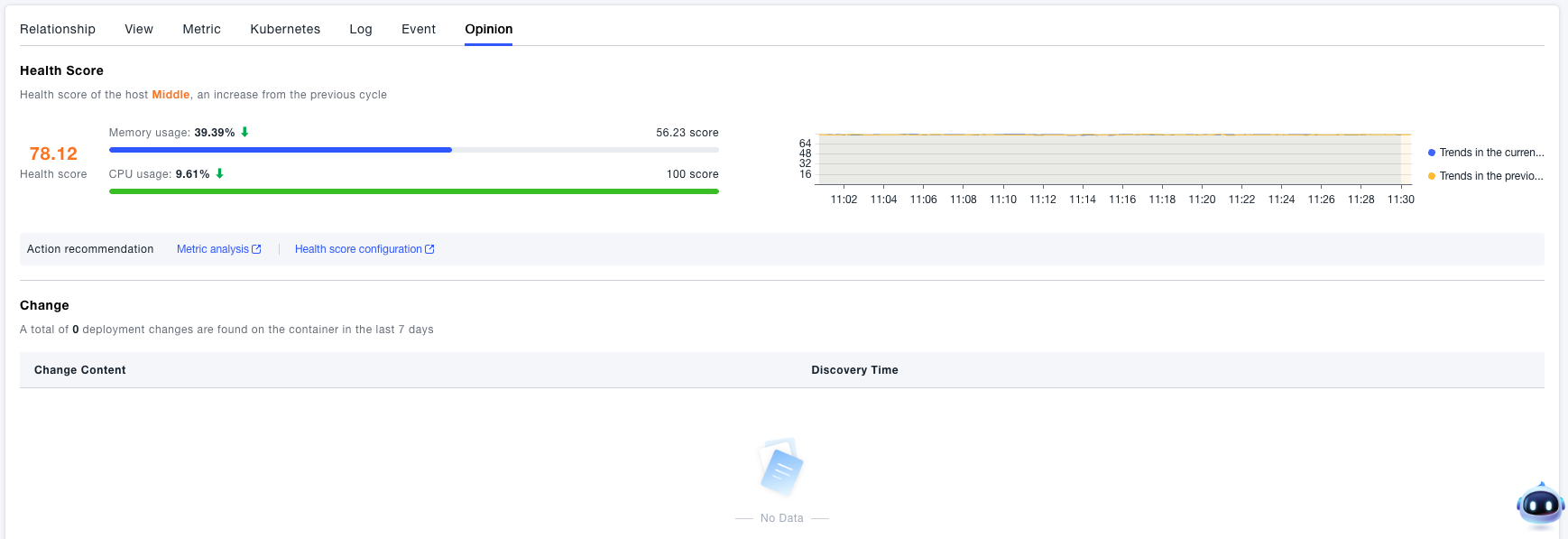Go to the Metric tab
This screenshot has width=1568, height=539.
tap(201, 29)
